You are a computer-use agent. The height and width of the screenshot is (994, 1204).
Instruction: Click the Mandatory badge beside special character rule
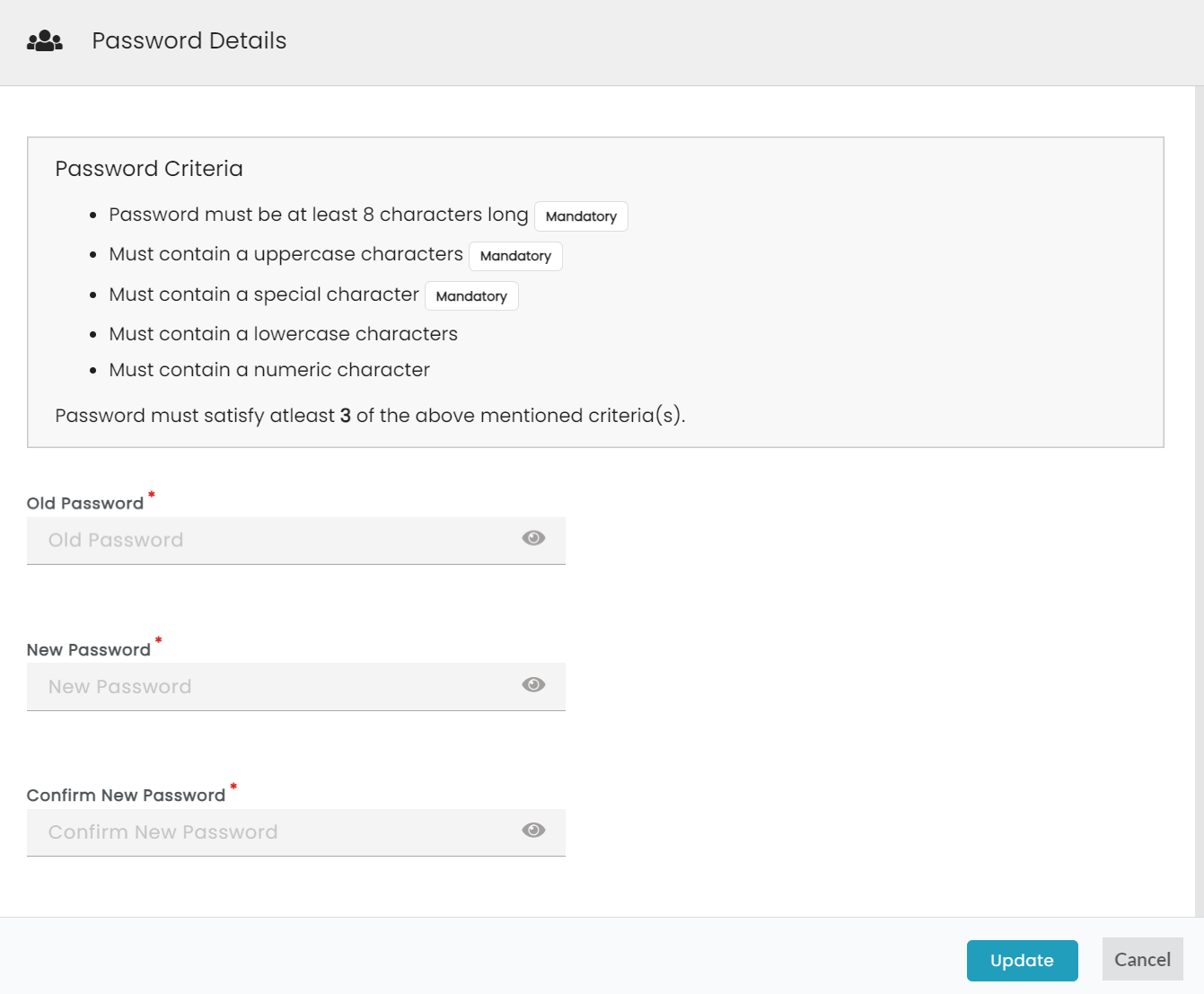point(471,296)
